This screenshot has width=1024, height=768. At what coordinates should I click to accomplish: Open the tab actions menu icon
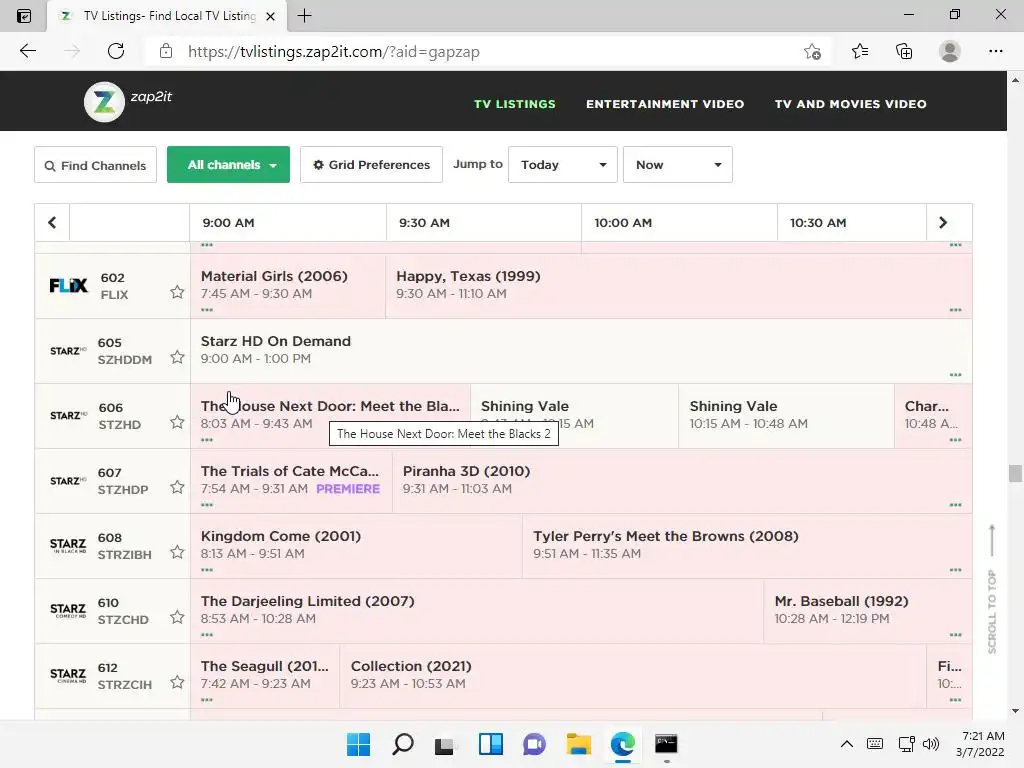pos(24,16)
